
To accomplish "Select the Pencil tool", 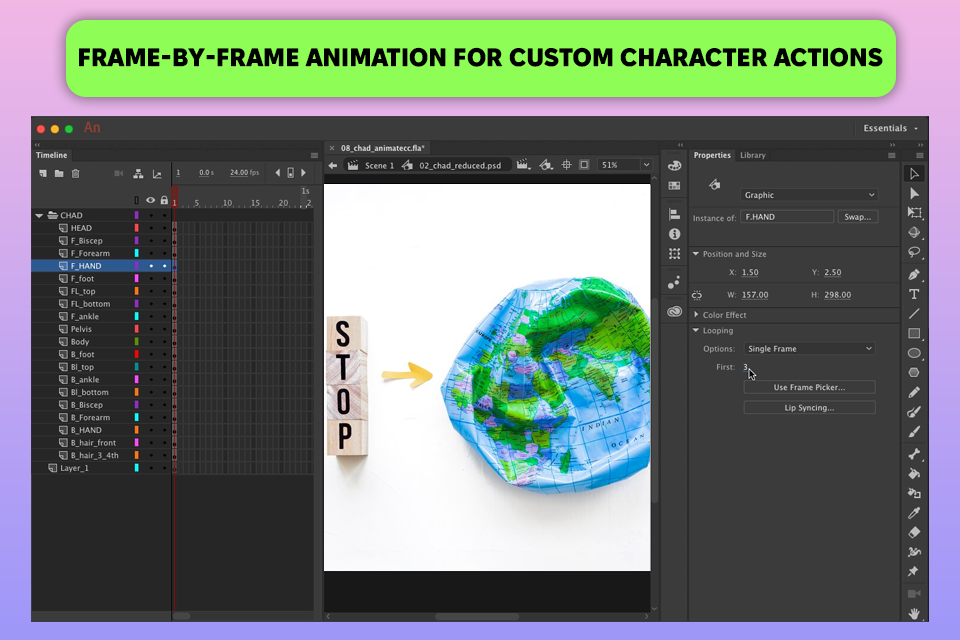I will 914,392.
